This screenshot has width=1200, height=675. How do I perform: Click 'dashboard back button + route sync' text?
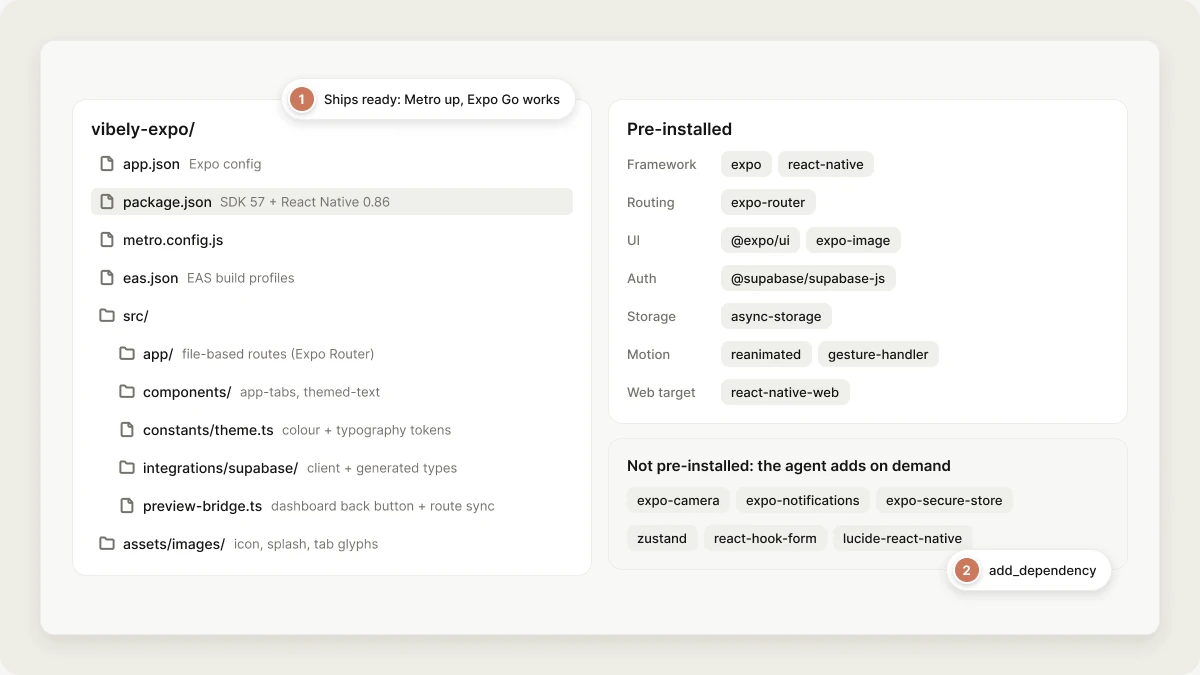pos(383,506)
